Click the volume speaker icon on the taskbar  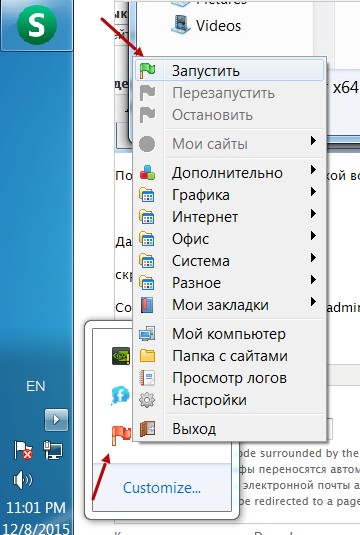pos(23,480)
